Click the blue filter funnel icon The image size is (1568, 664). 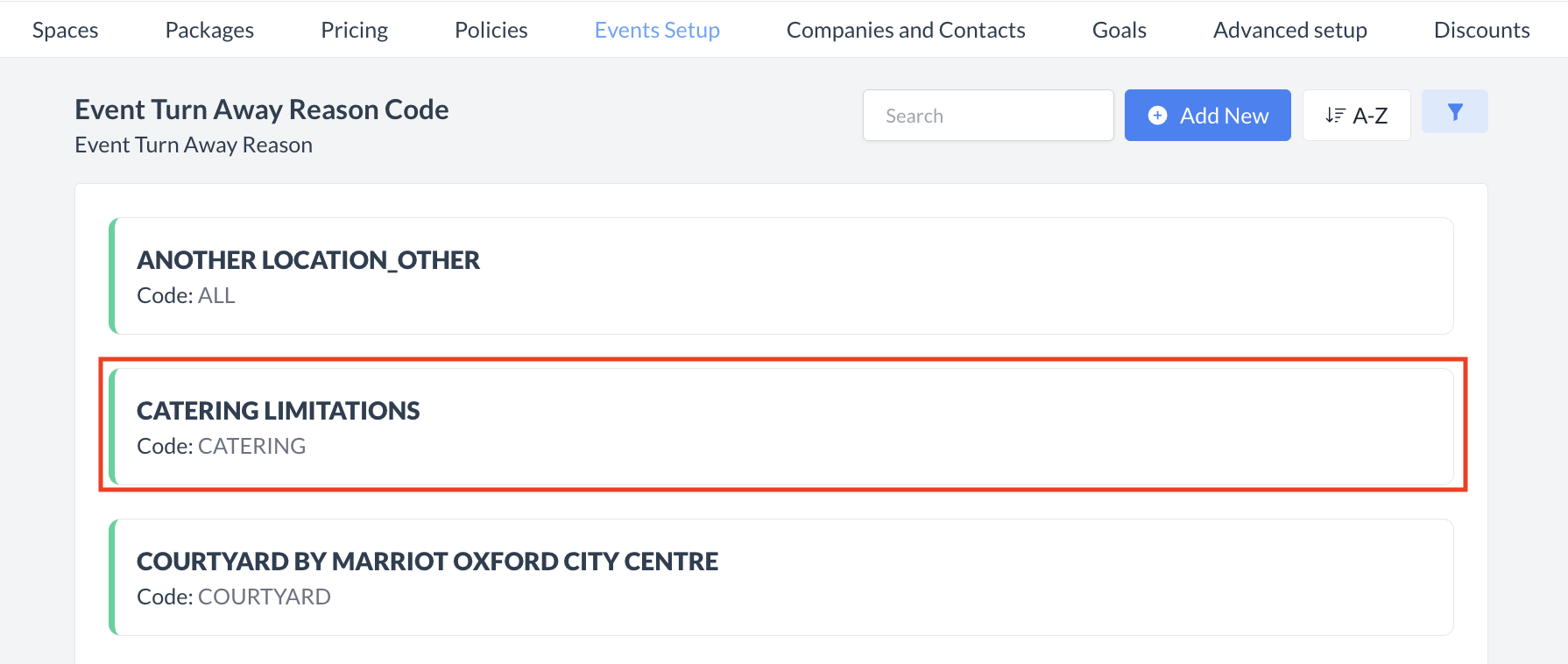[1454, 112]
